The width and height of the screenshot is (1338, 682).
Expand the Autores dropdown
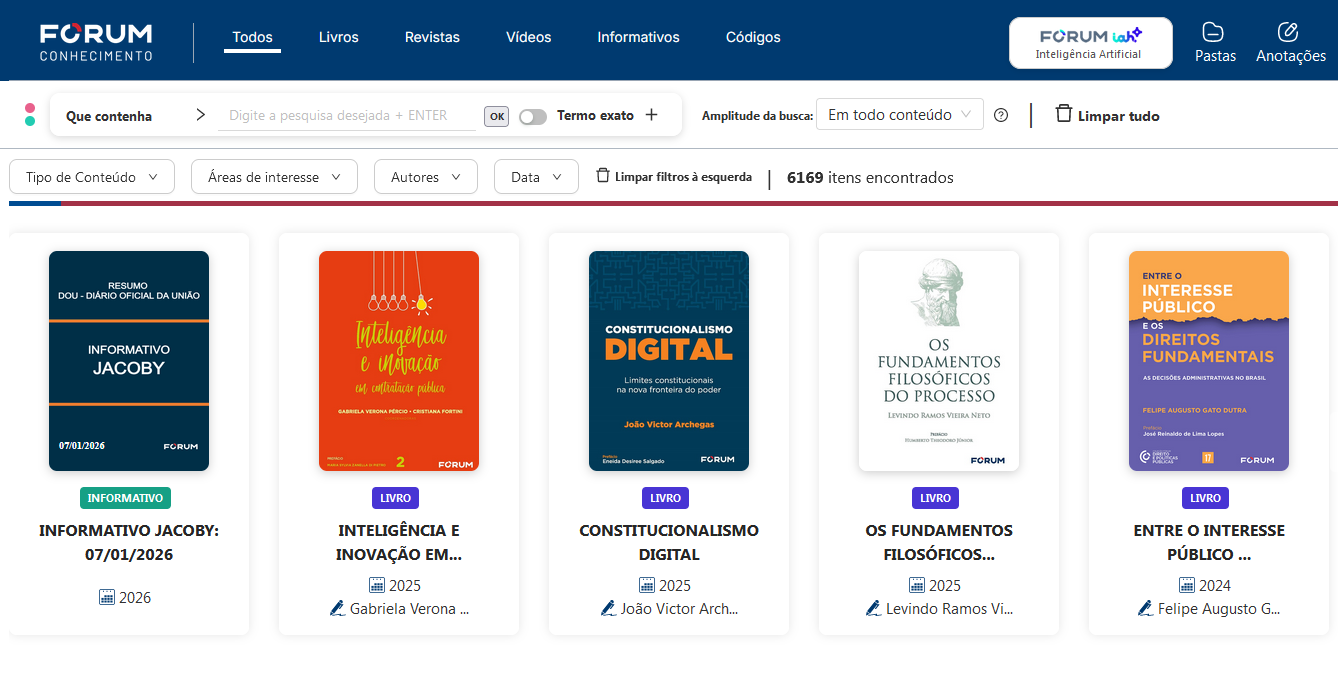point(425,177)
